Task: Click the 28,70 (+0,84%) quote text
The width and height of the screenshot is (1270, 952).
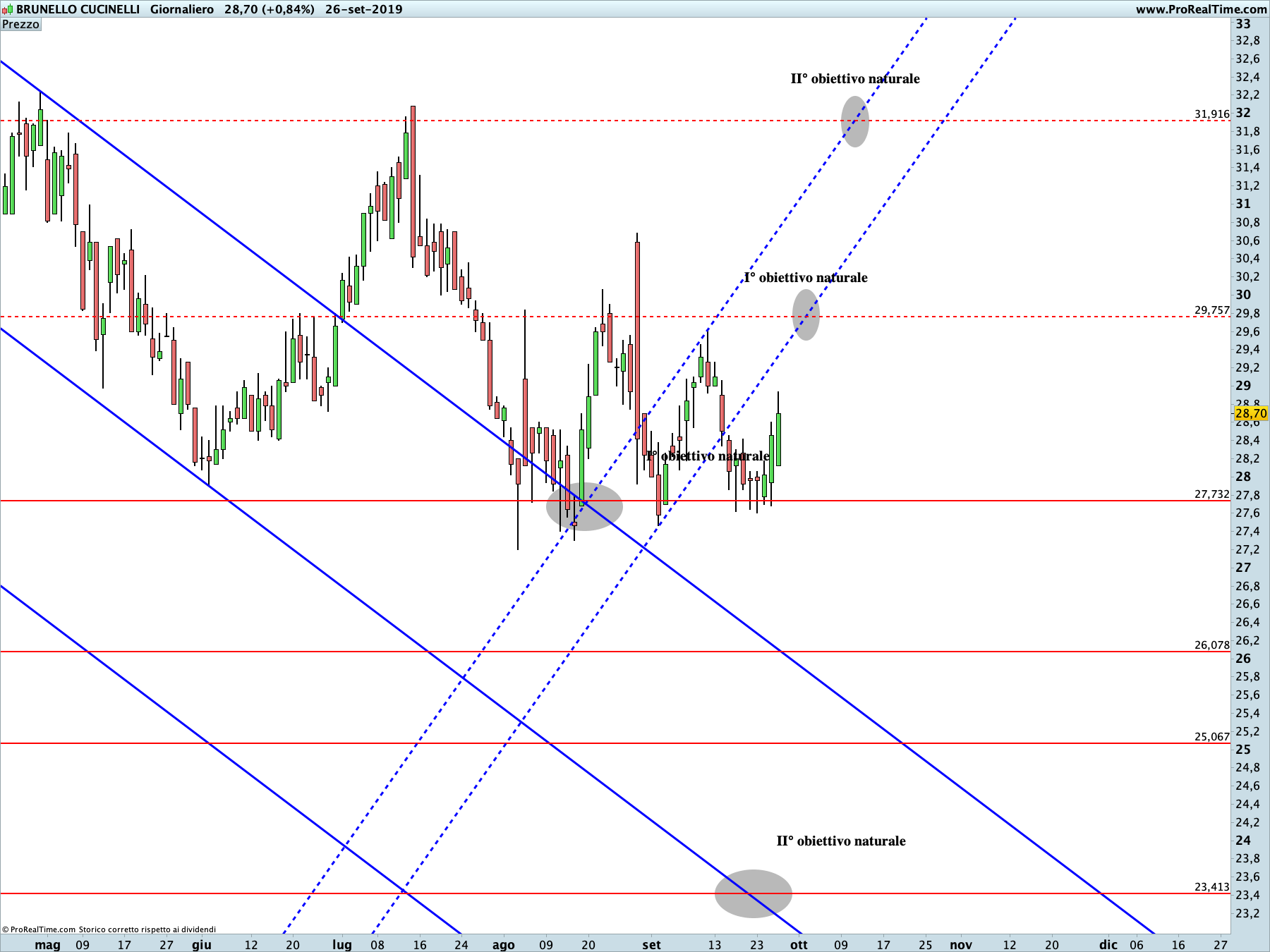Action: (x=270, y=9)
